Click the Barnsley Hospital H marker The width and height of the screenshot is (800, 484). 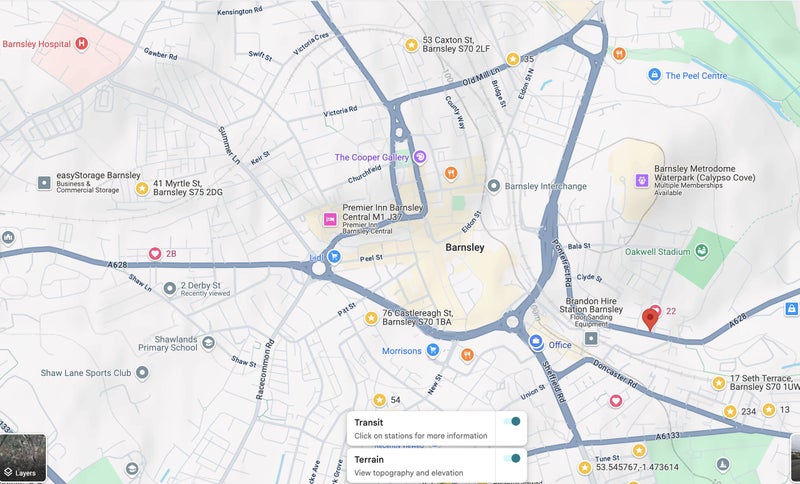[82, 44]
